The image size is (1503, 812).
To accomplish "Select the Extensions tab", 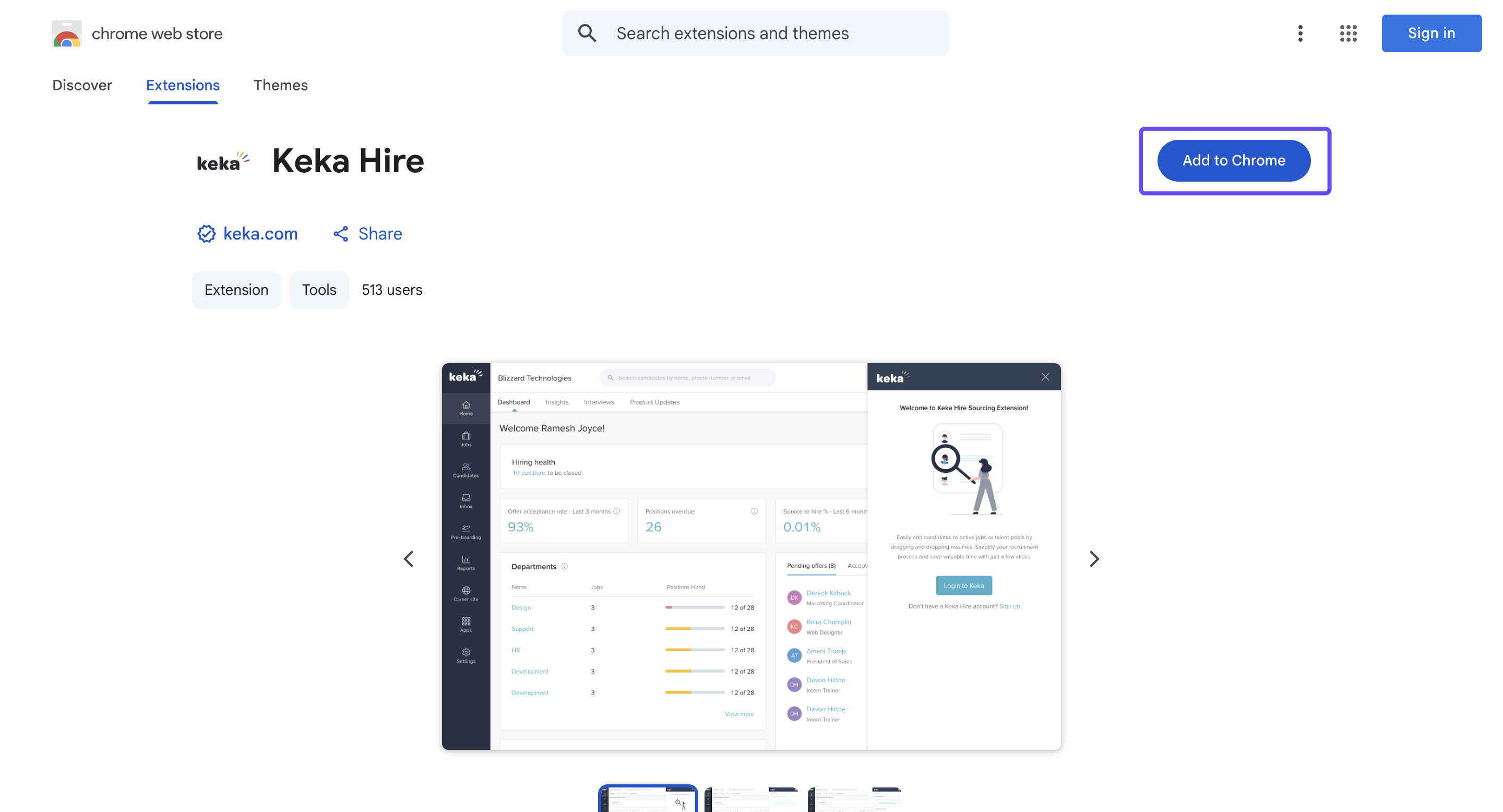I will coord(183,85).
